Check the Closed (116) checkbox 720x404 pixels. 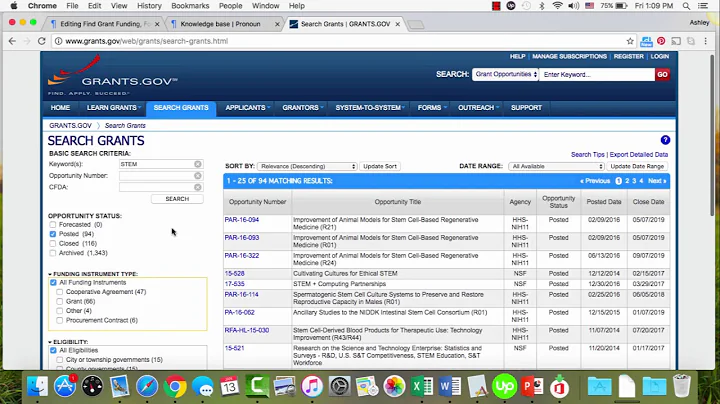pyautogui.click(x=53, y=243)
